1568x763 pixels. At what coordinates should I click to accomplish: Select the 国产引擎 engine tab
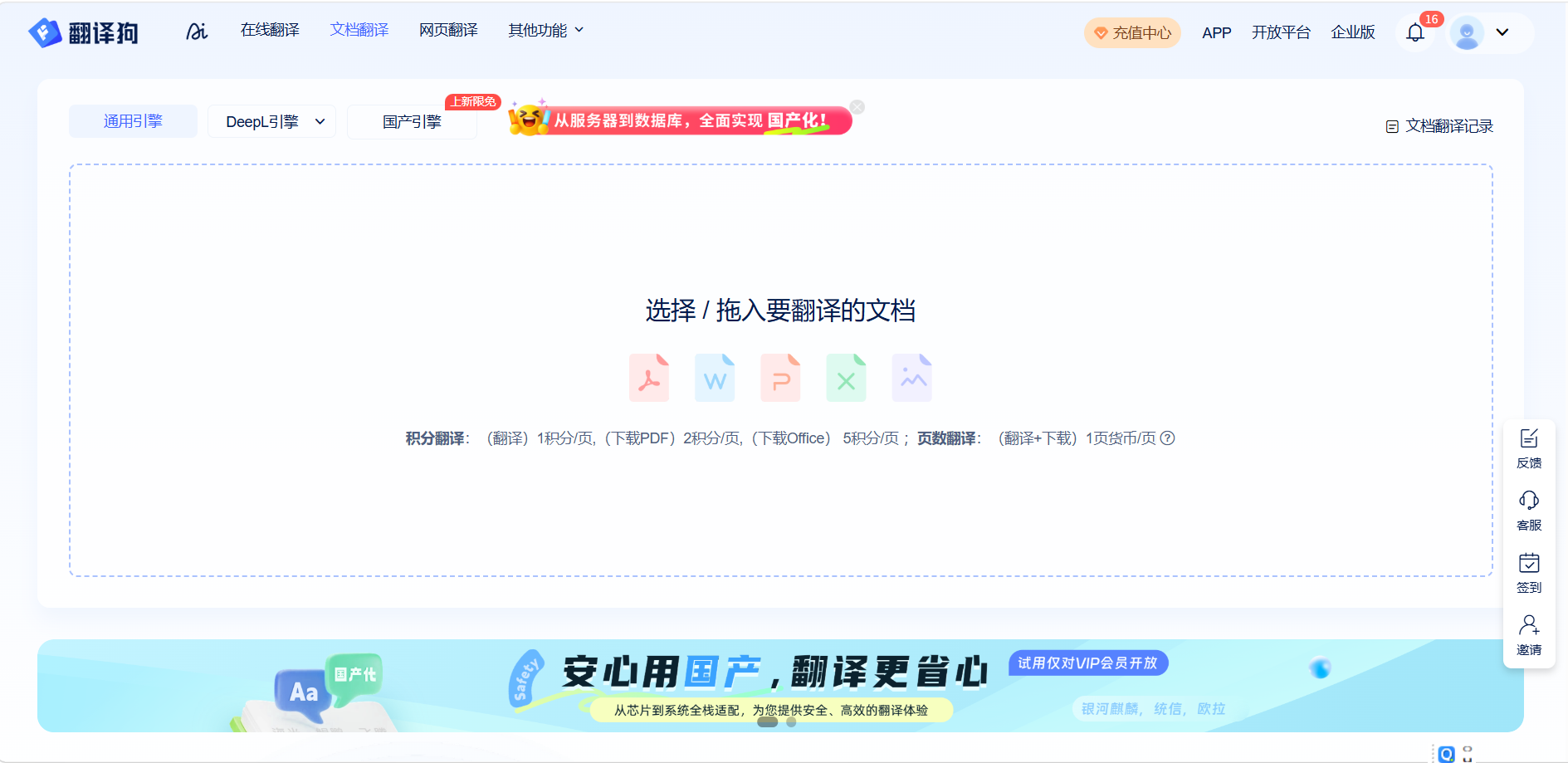click(x=412, y=122)
